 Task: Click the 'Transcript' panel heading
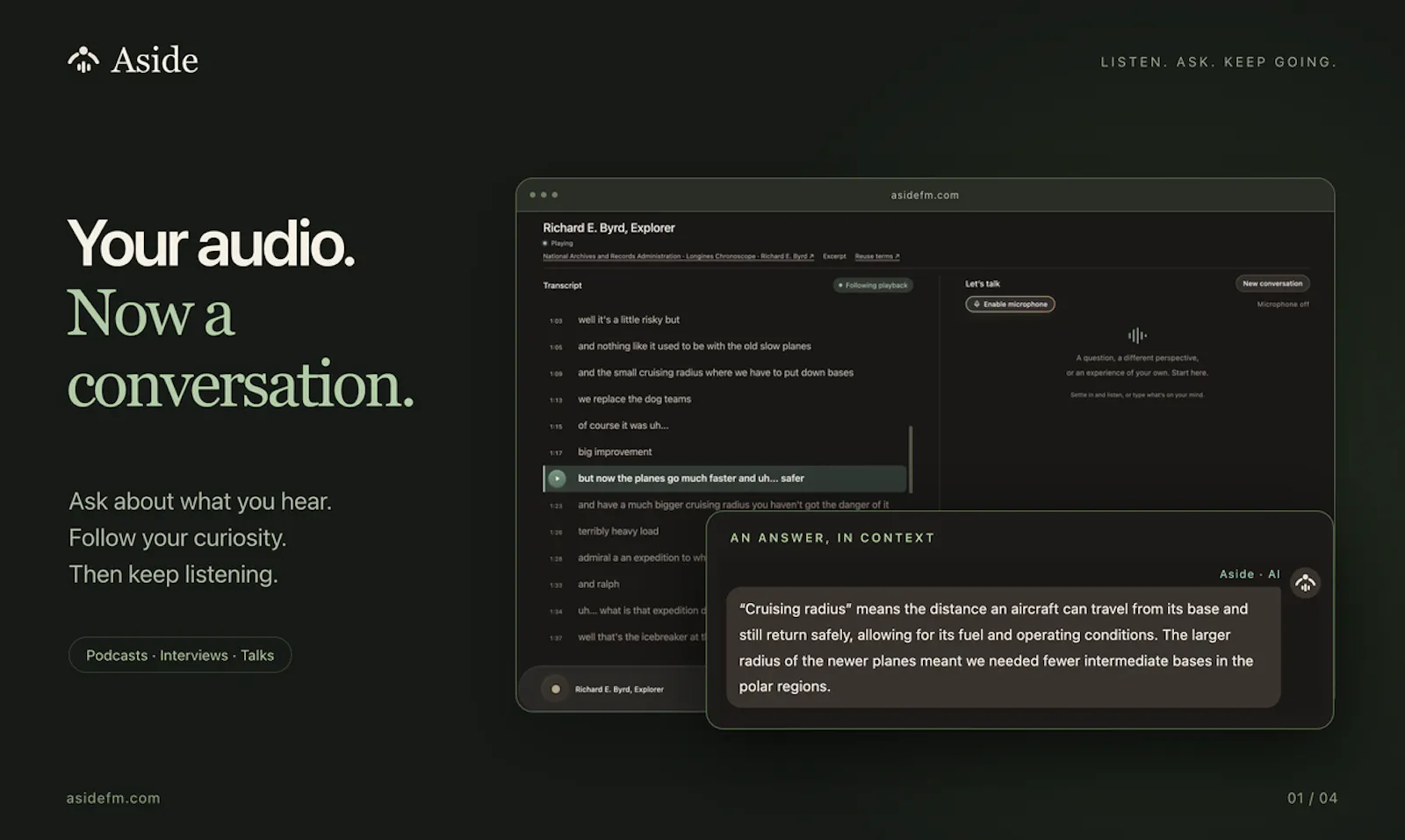562,285
